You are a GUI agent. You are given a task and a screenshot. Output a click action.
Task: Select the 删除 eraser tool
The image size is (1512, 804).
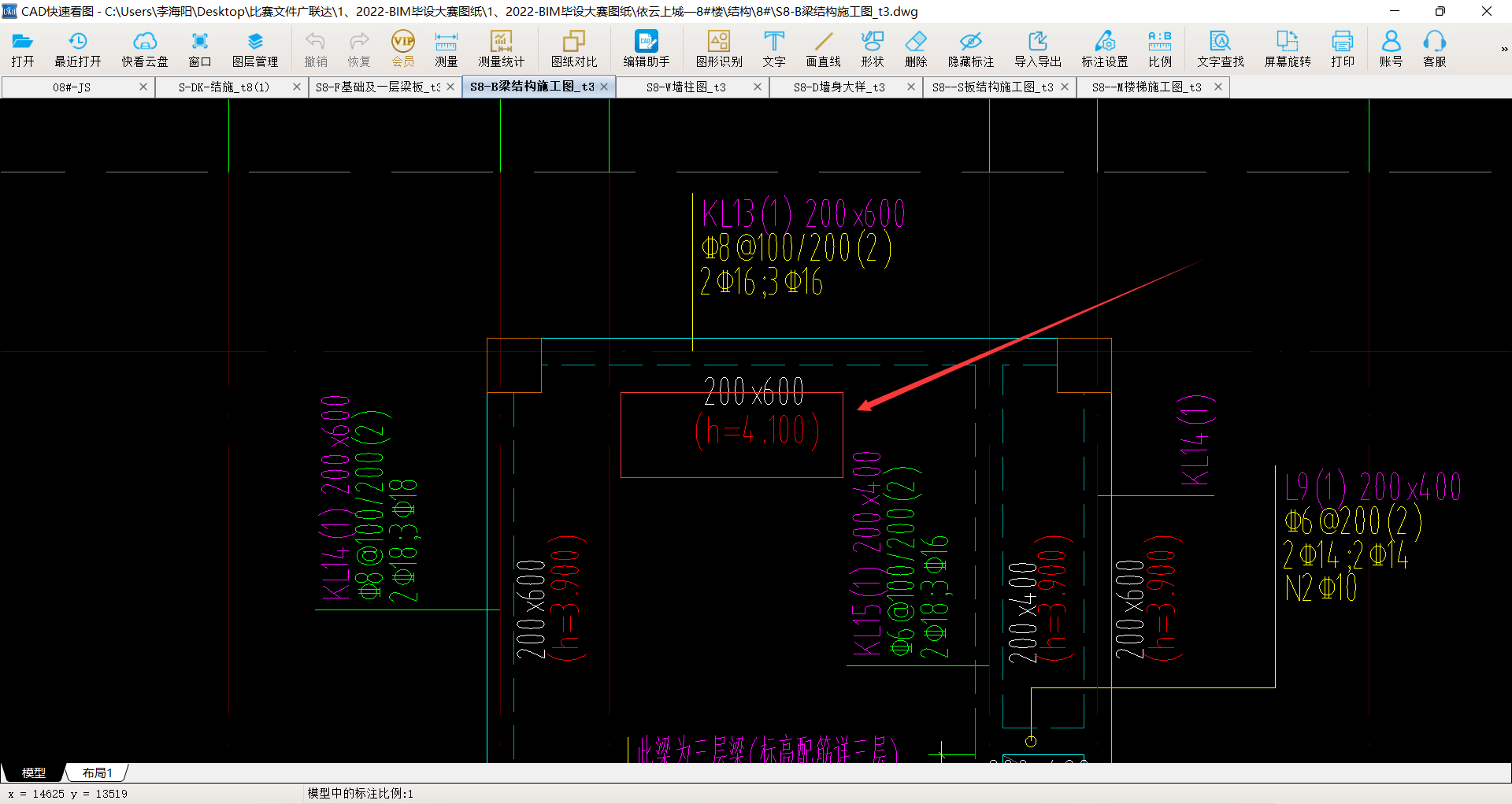pos(916,49)
